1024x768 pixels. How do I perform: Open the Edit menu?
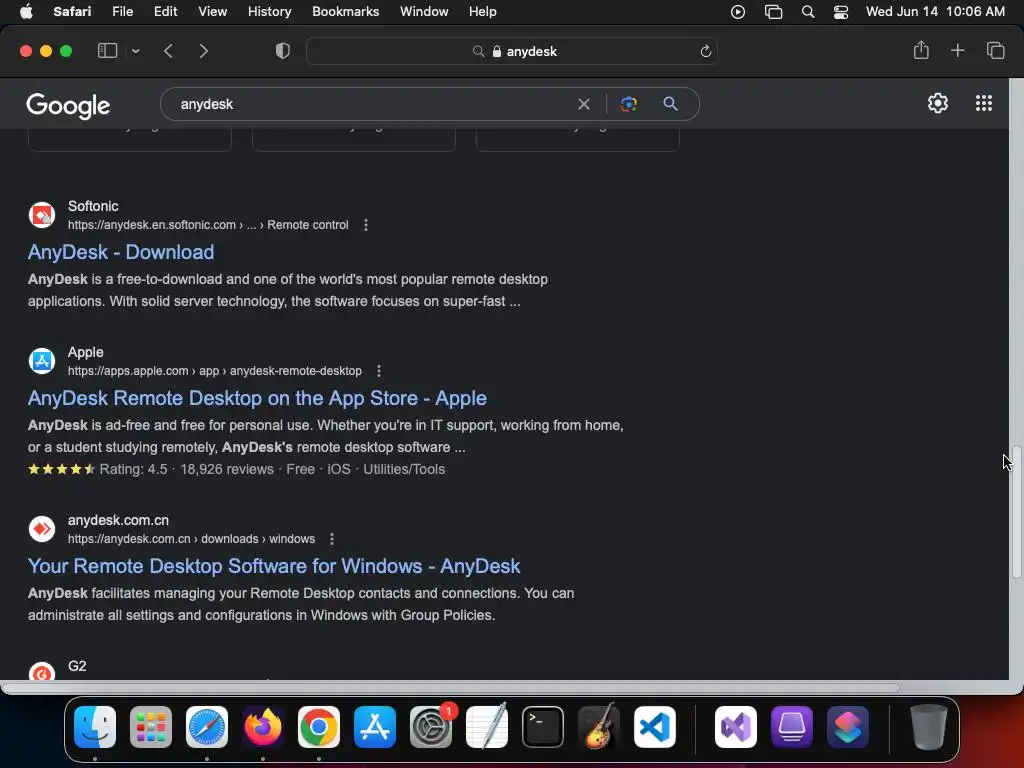click(x=165, y=12)
